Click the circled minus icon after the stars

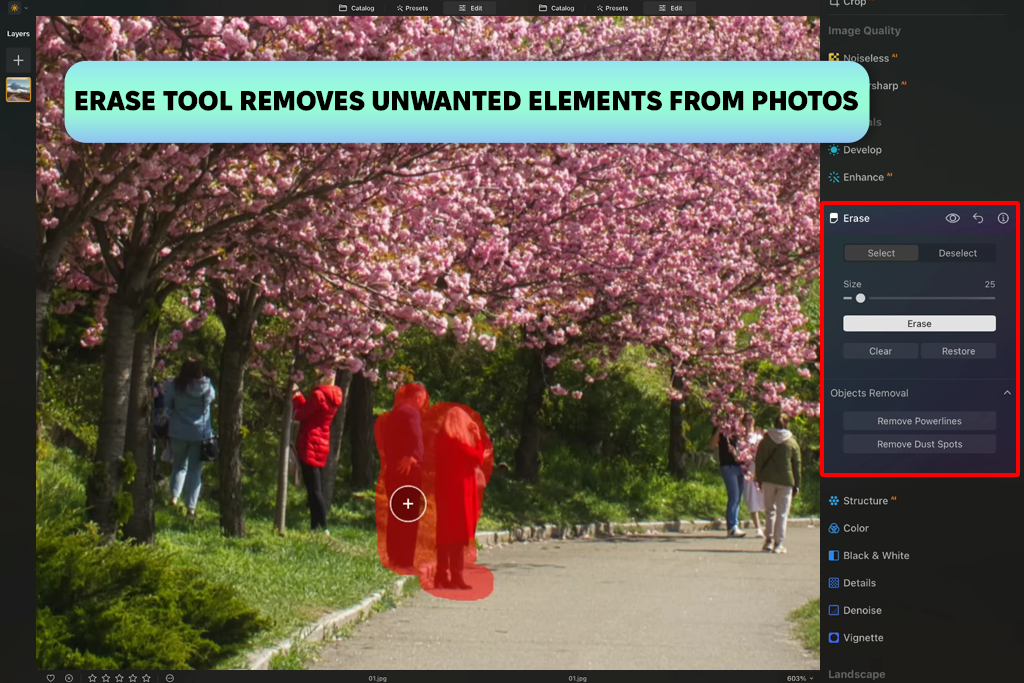(x=170, y=678)
